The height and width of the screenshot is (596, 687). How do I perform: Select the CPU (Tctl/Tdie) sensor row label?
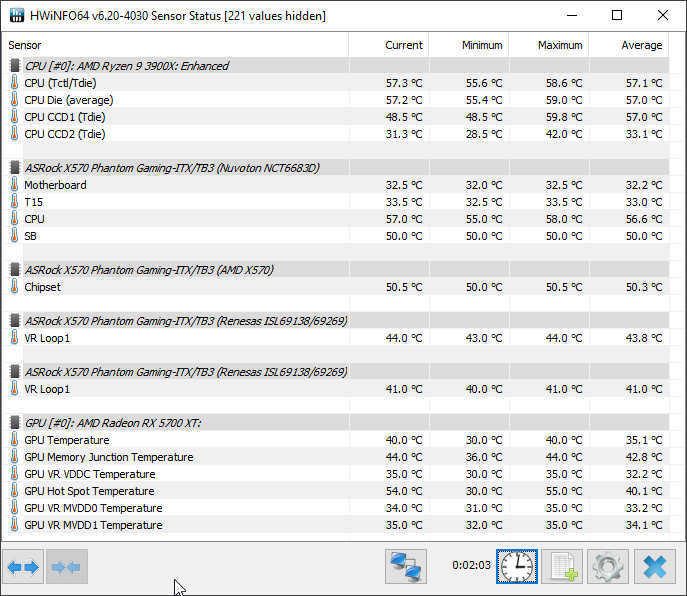coord(60,83)
